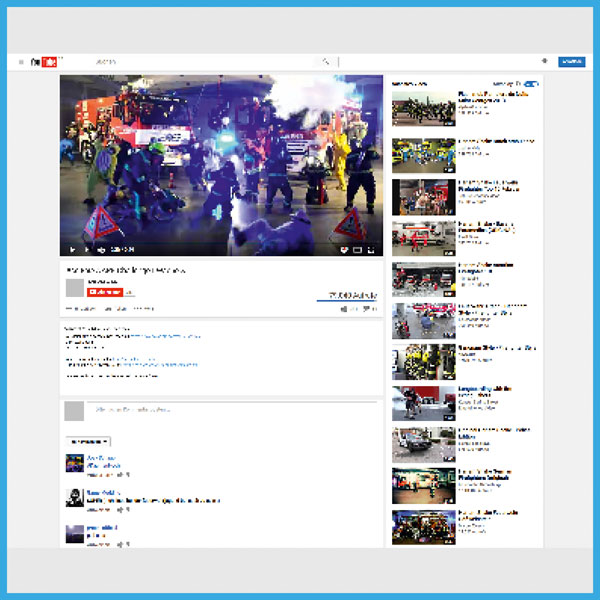The width and height of the screenshot is (600, 600).
Task: Open player settings gear
Action: pos(344,249)
